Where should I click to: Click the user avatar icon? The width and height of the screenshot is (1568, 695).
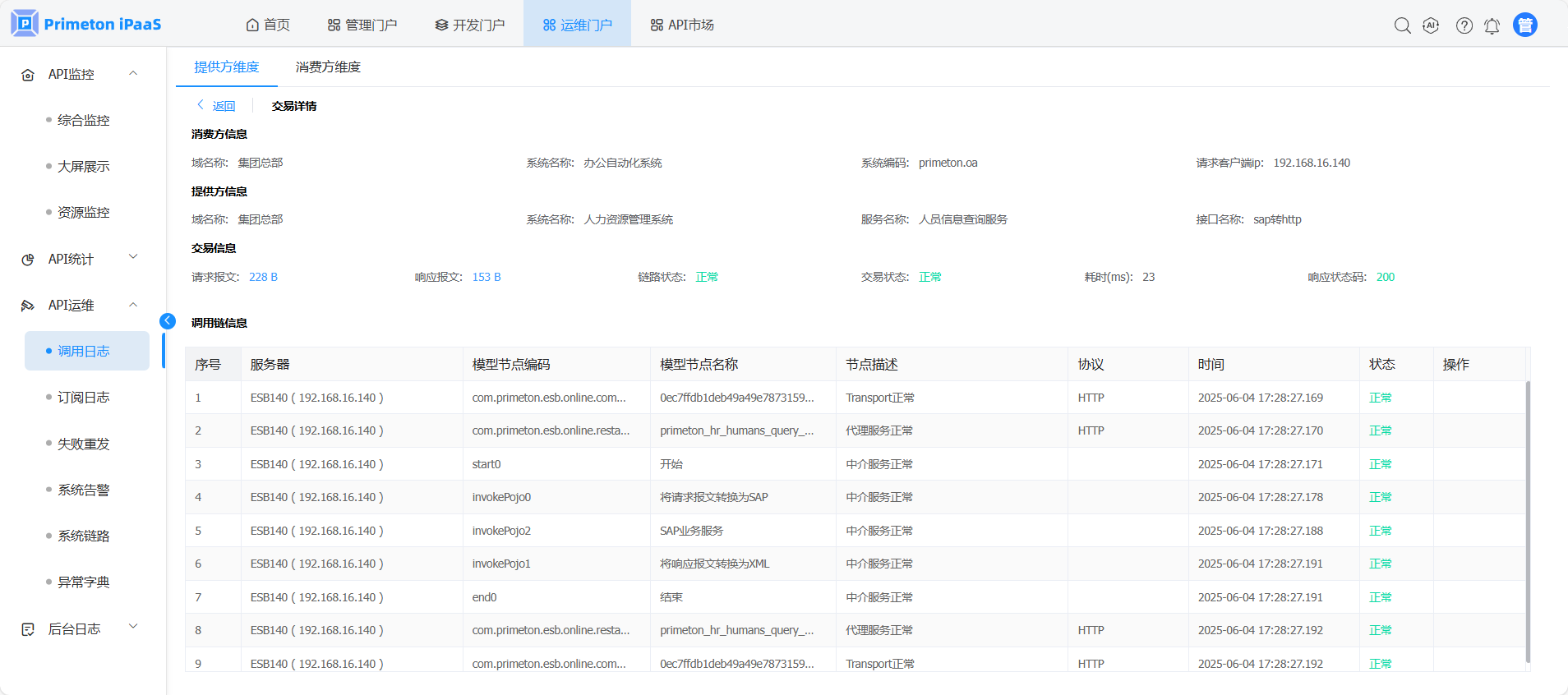pyautogui.click(x=1524, y=25)
